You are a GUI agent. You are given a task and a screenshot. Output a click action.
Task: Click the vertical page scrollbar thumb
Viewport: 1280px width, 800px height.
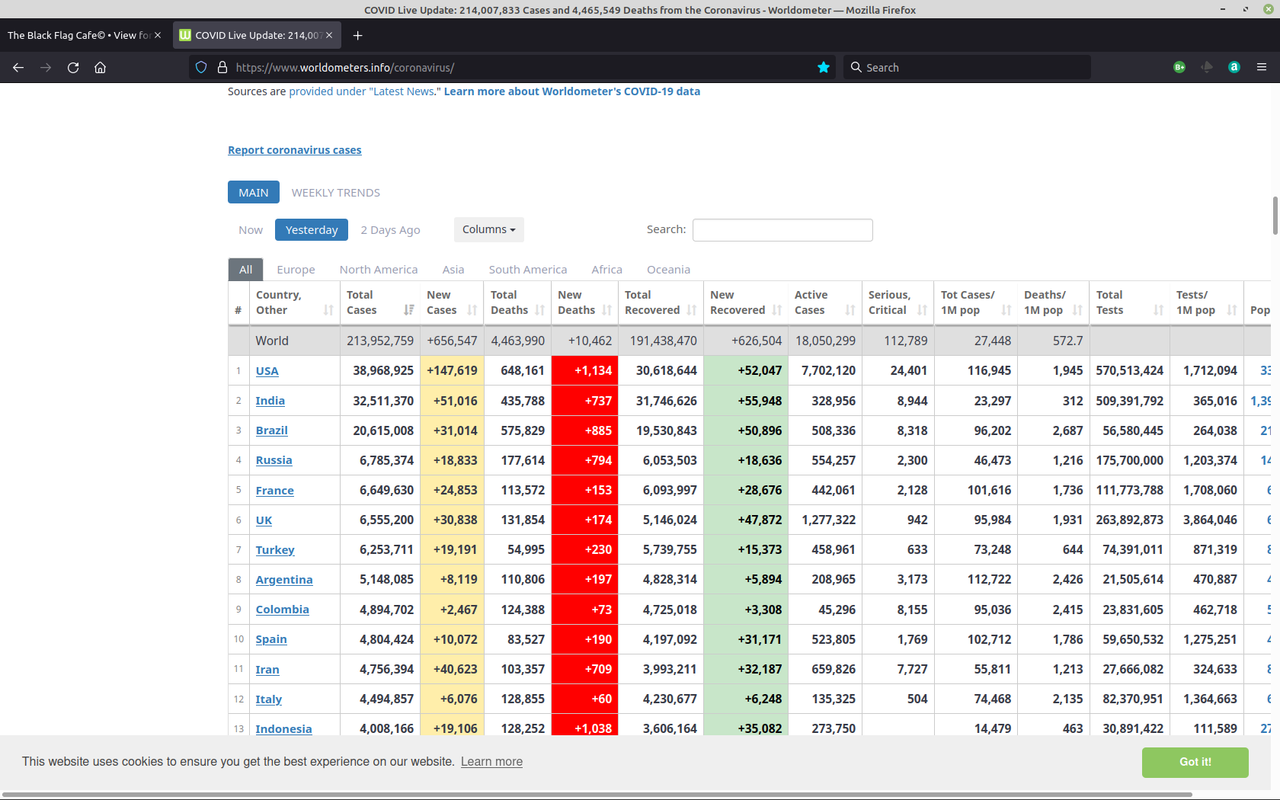pyautogui.click(x=1275, y=215)
